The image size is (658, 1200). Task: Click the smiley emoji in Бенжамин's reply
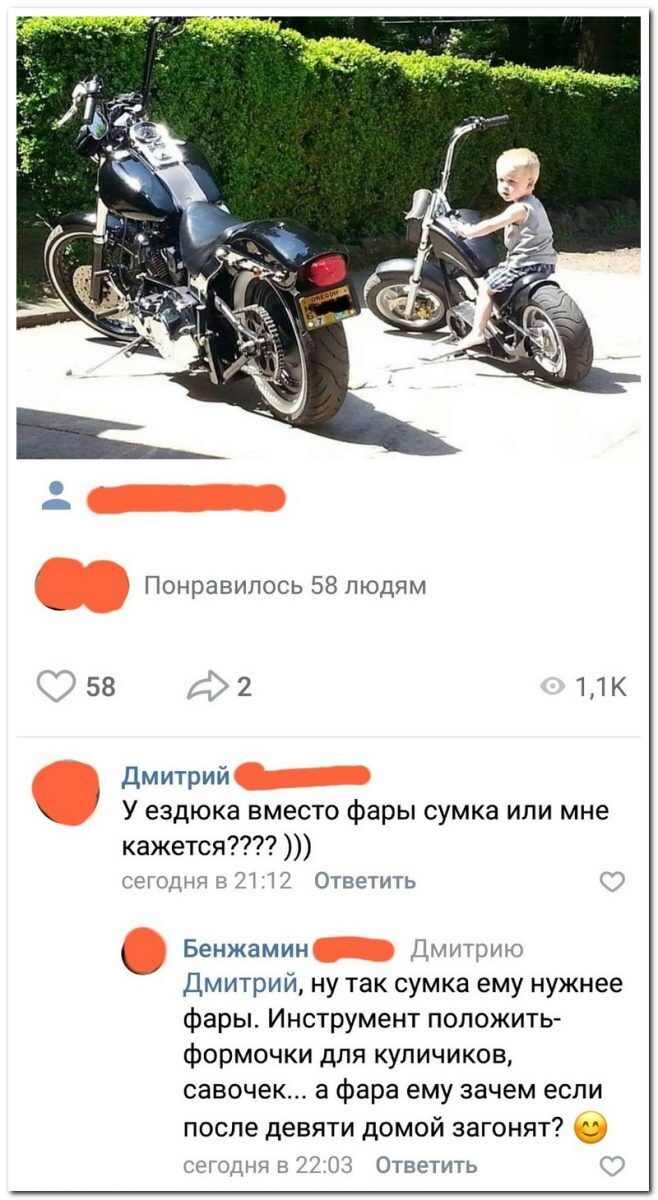591,1131
